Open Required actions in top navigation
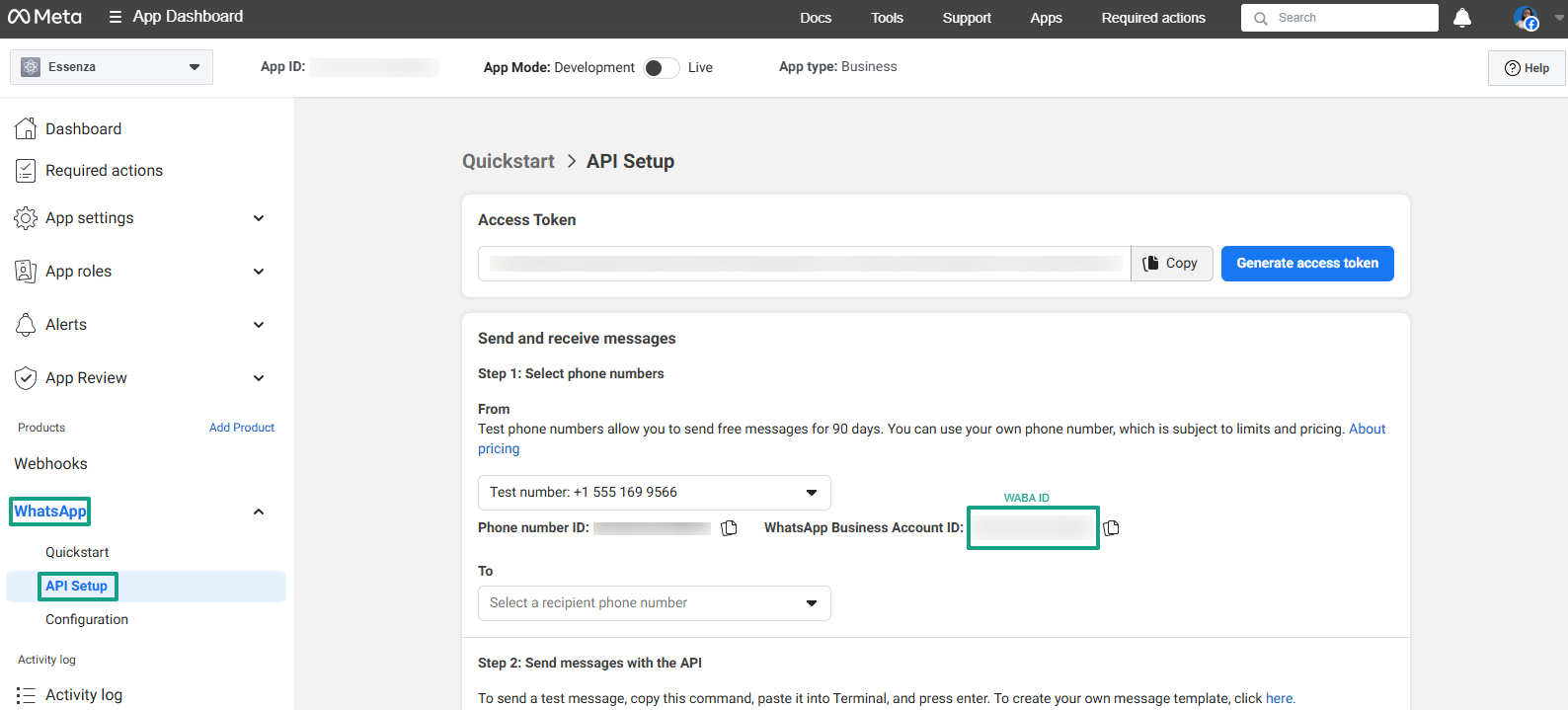Image resolution: width=1568 pixels, height=710 pixels. pyautogui.click(x=1153, y=18)
